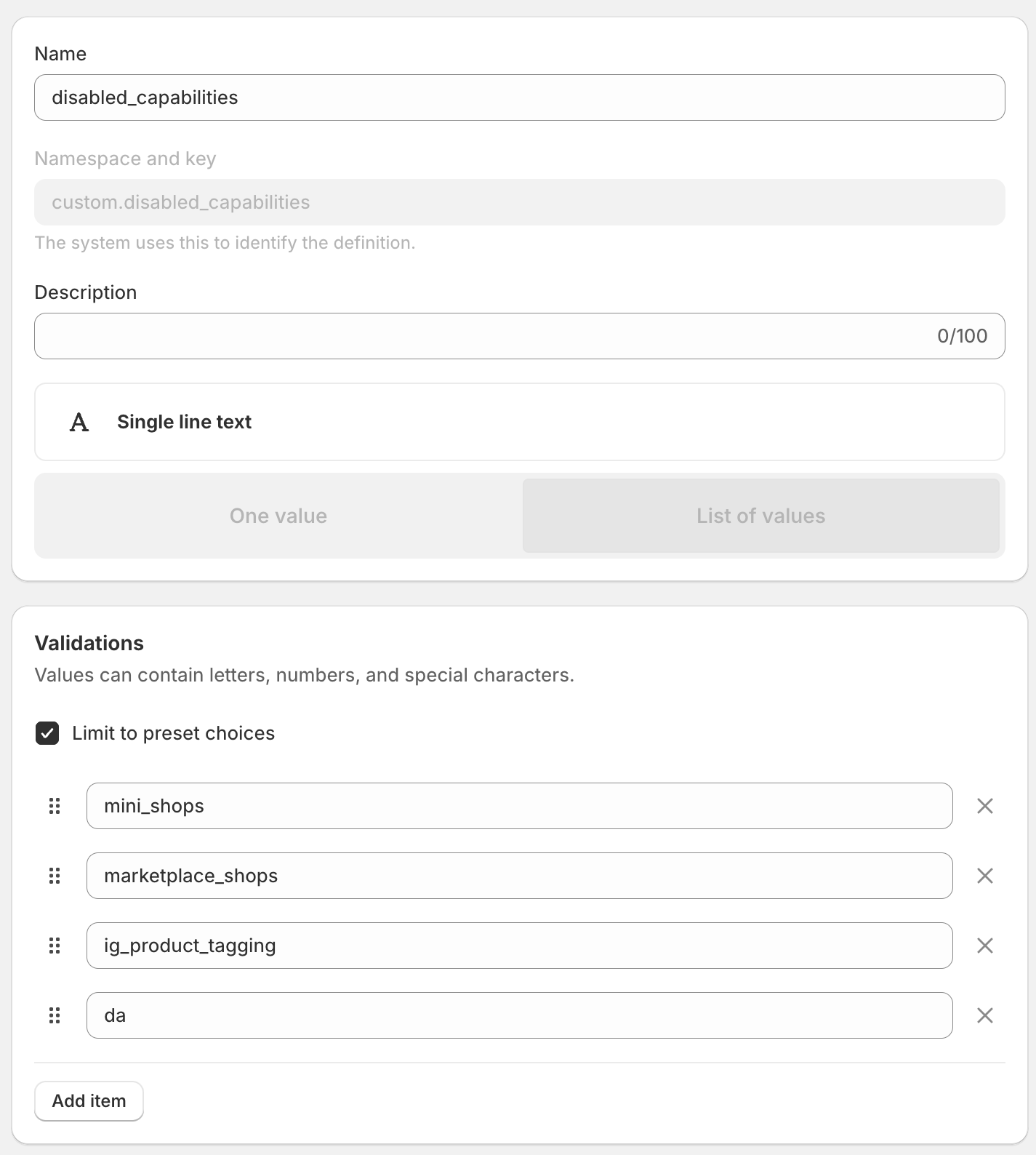Click the Name label
Viewport: 1036px width, 1155px height.
60,54
